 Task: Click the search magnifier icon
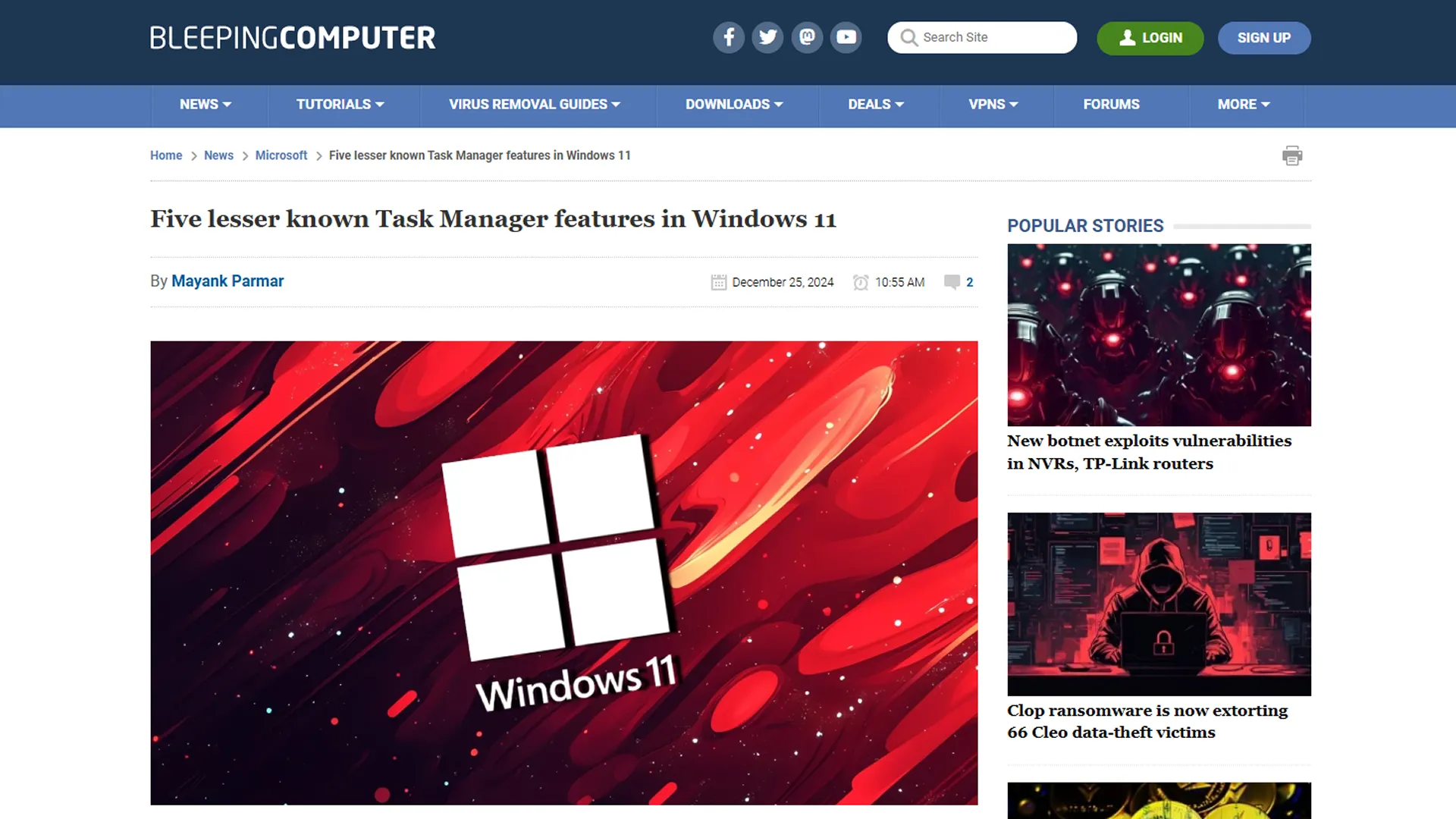coord(908,37)
